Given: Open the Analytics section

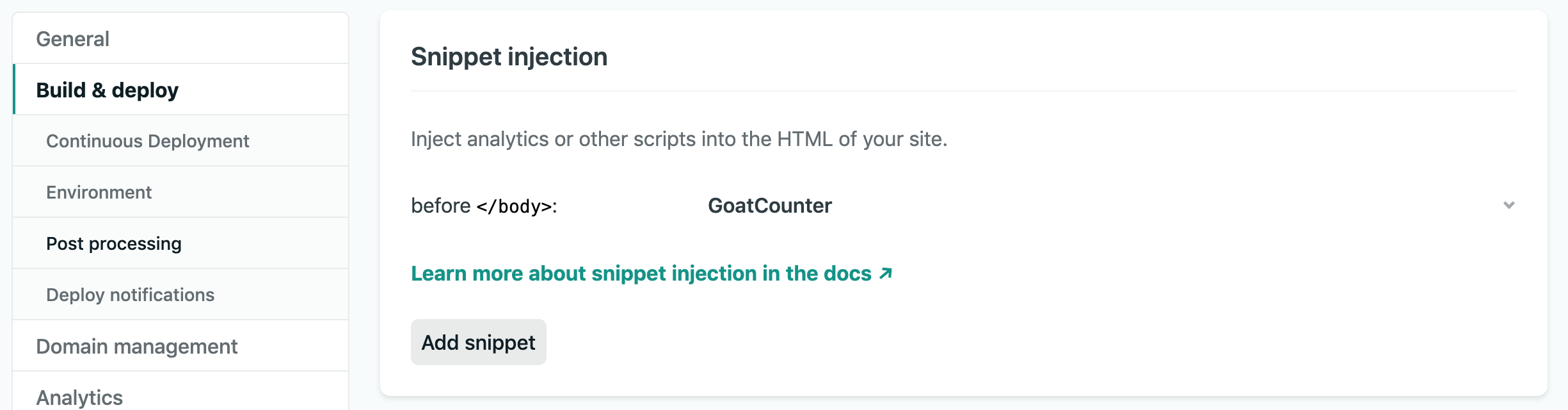Looking at the screenshot, I should click(x=79, y=397).
